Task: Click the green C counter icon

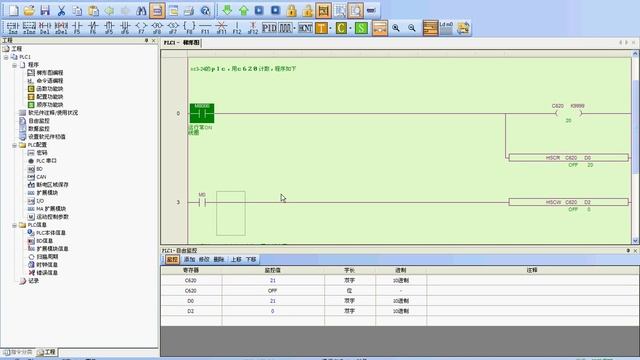Action: [x=341, y=28]
